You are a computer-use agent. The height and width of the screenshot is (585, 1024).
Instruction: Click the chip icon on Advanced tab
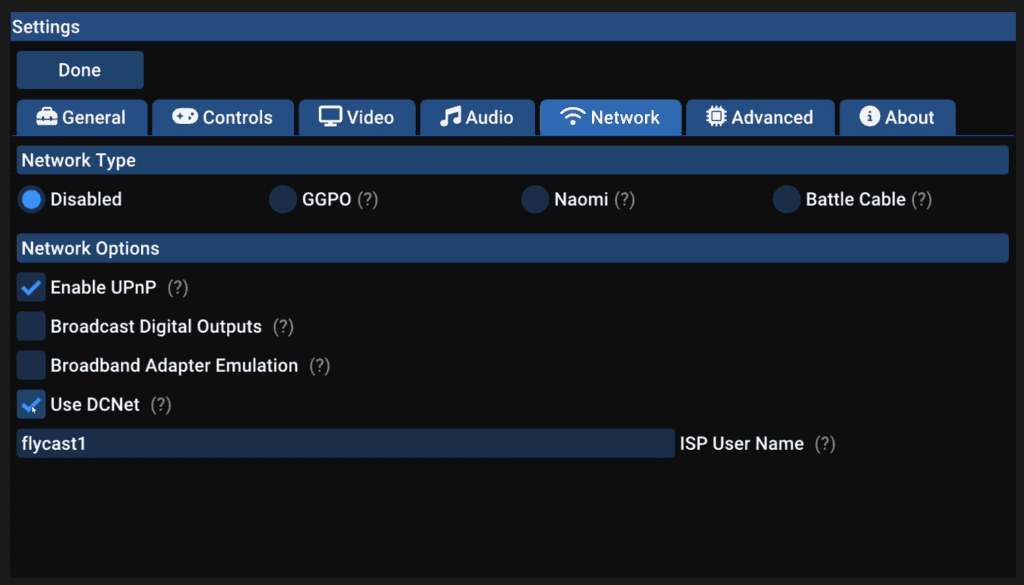(x=716, y=117)
